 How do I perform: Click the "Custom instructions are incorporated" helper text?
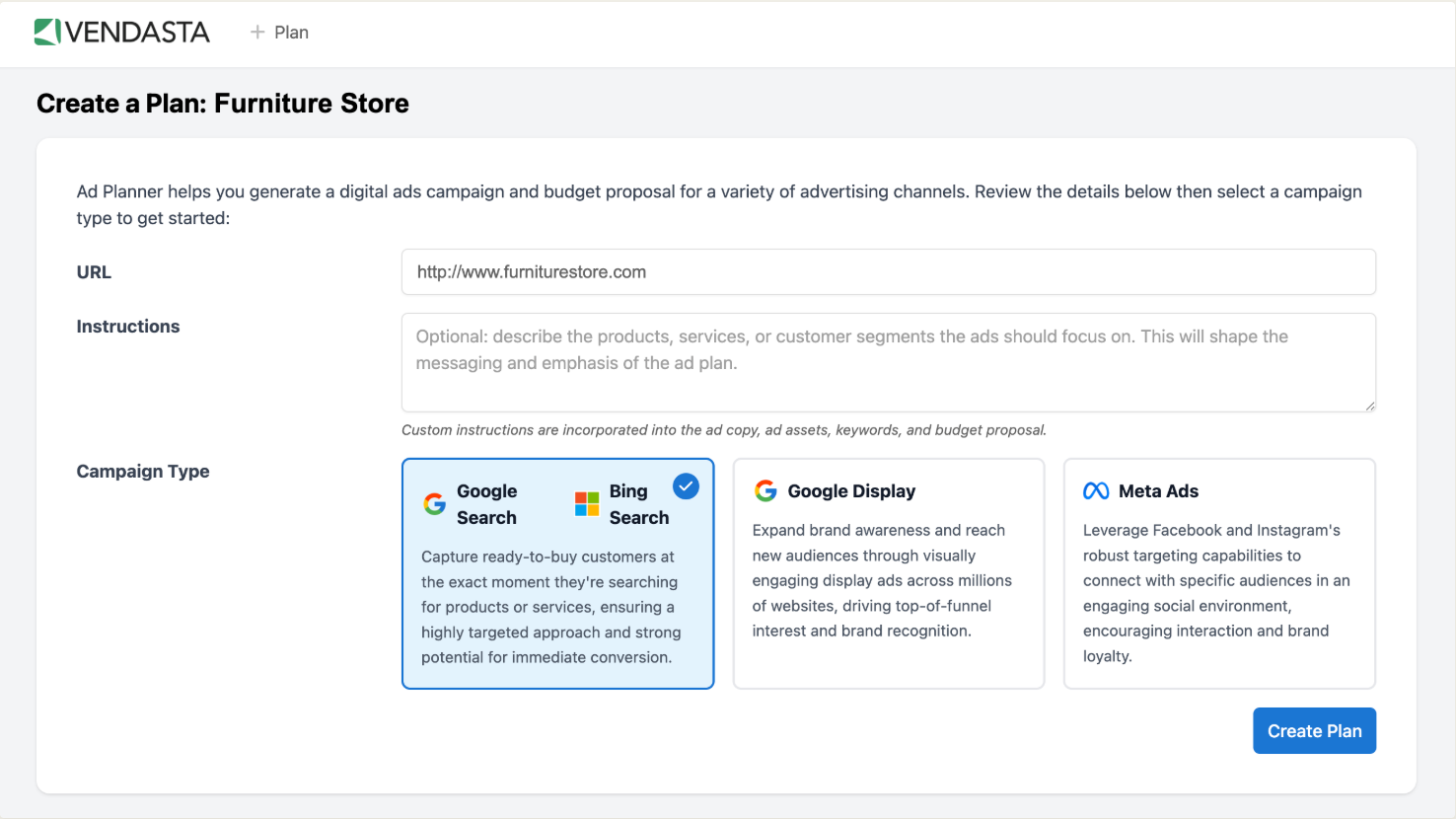(x=724, y=430)
